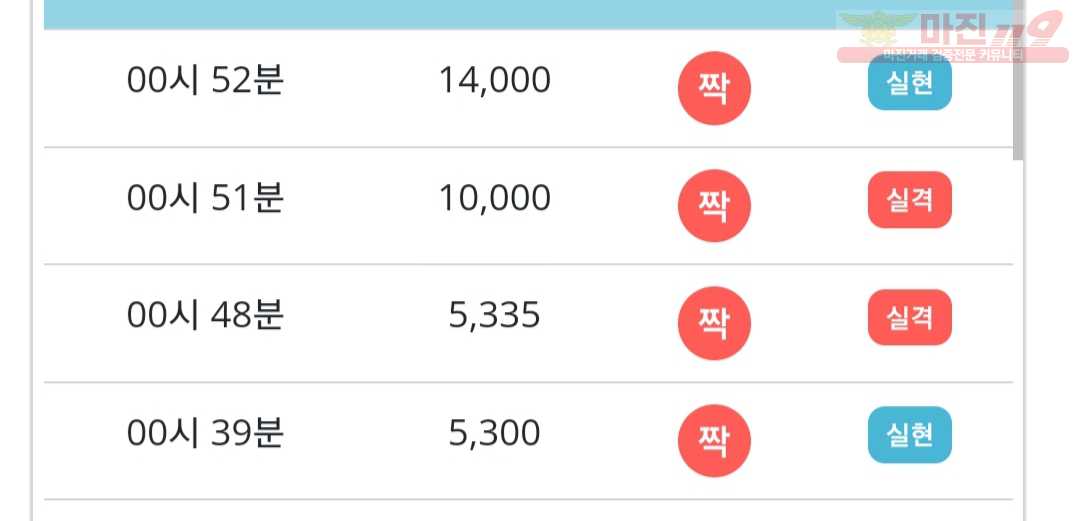Click the vertical scrollbar thumb
Image resolution: width=1080 pixels, height=521 pixels.
click(x=1018, y=79)
